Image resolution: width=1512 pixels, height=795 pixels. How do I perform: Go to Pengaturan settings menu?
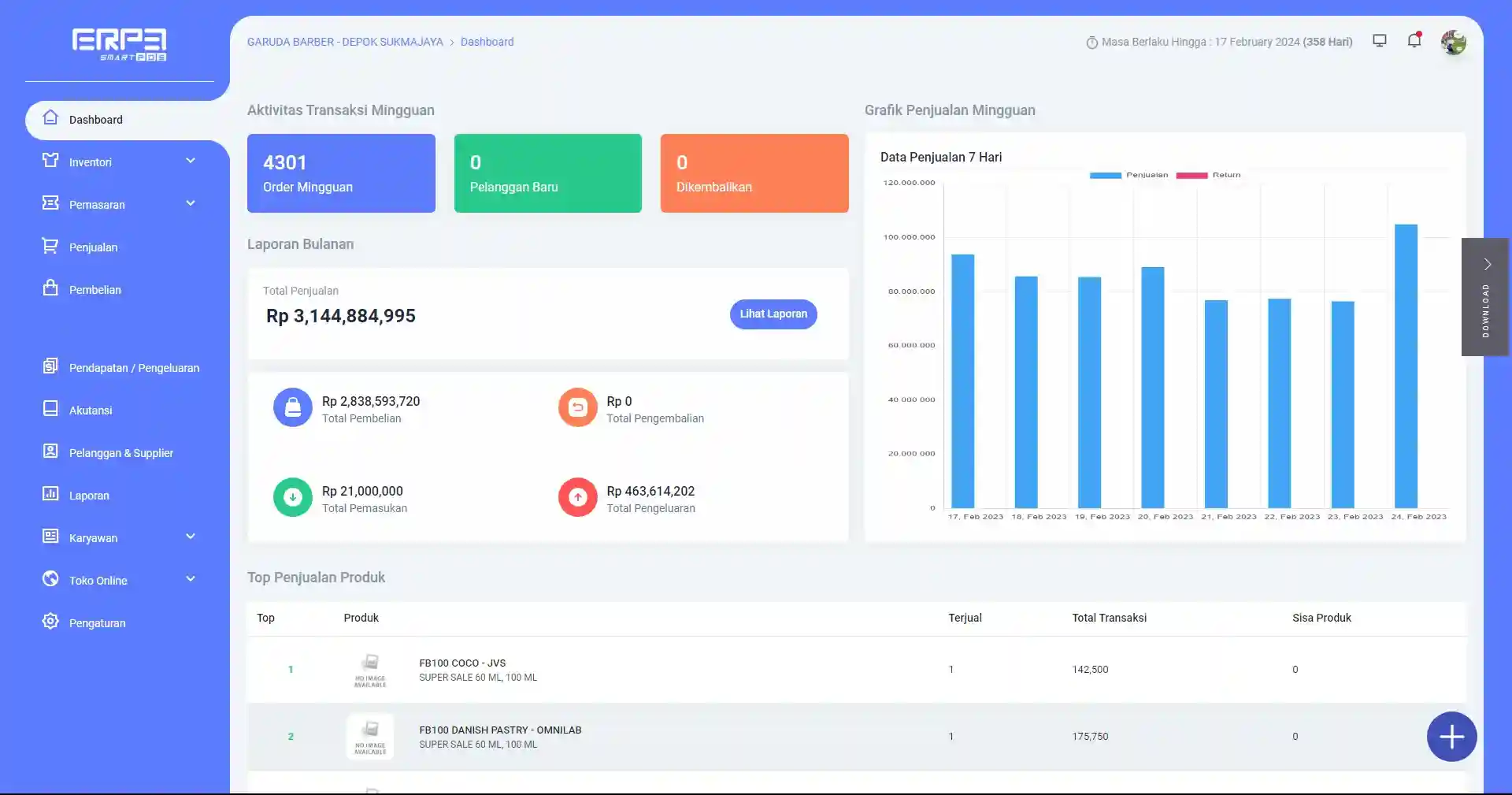click(x=97, y=623)
